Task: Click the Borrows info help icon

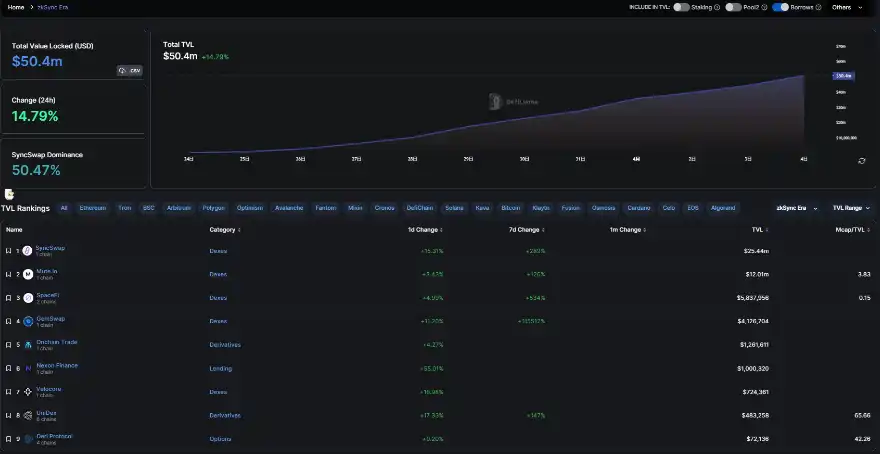Action: click(x=818, y=7)
